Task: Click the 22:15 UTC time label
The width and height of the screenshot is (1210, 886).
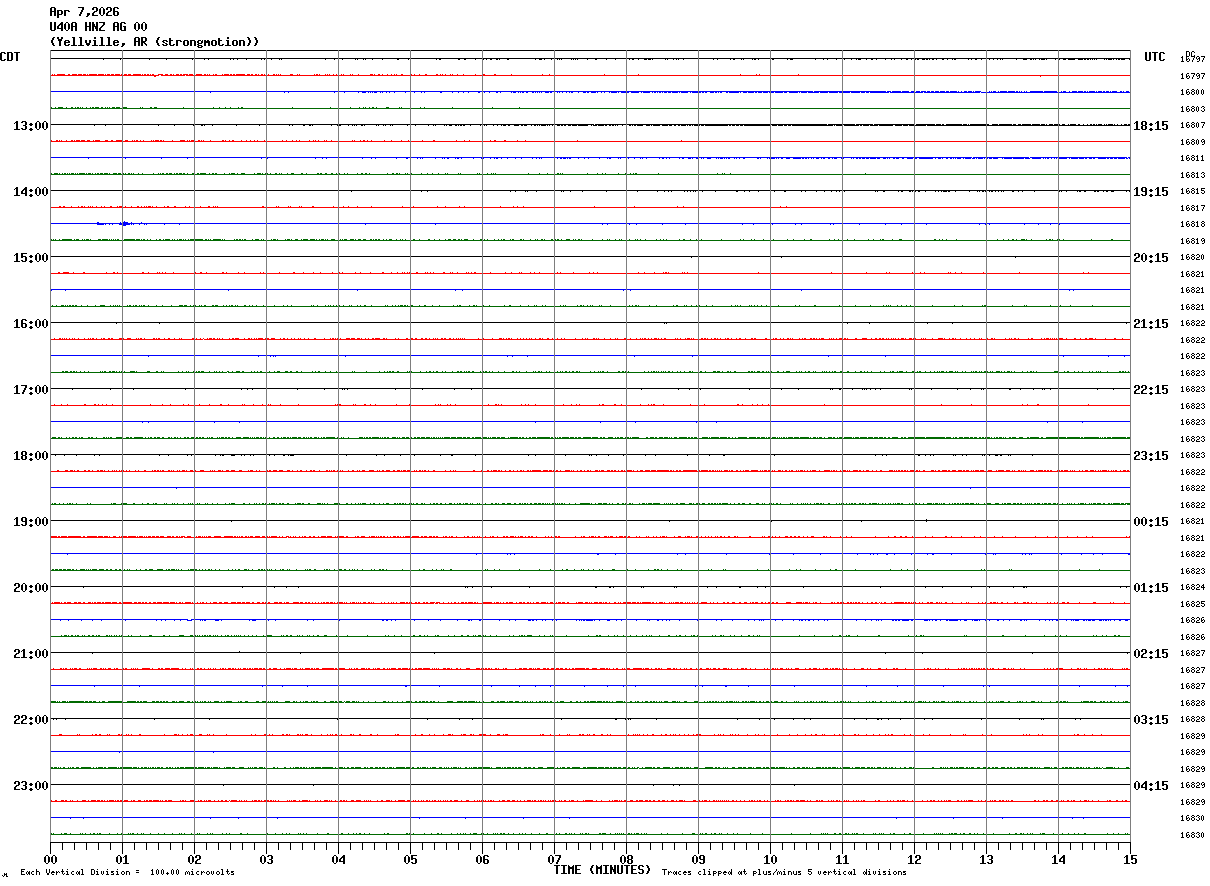Action: click(x=1151, y=390)
